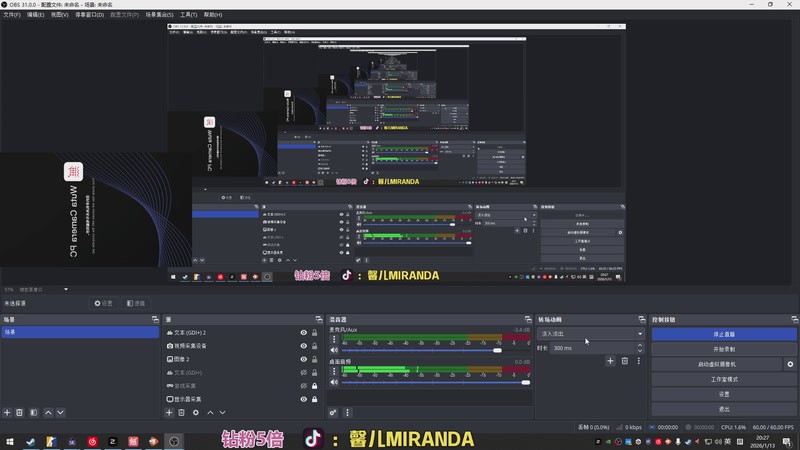Viewport: 800px width, 450px height.
Task: Pop out the Audio Mixer dock panel
Action: pyautogui.click(x=528, y=319)
